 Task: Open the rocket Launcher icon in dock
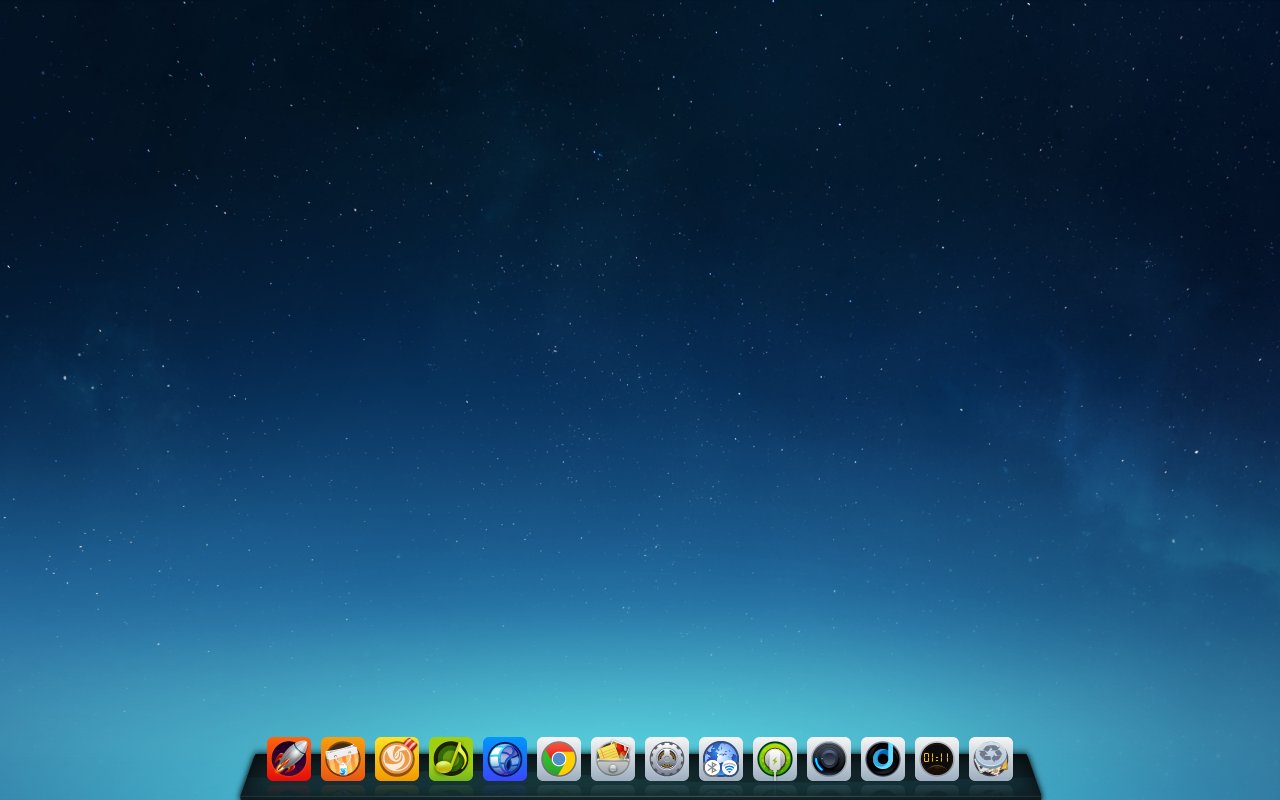289,759
